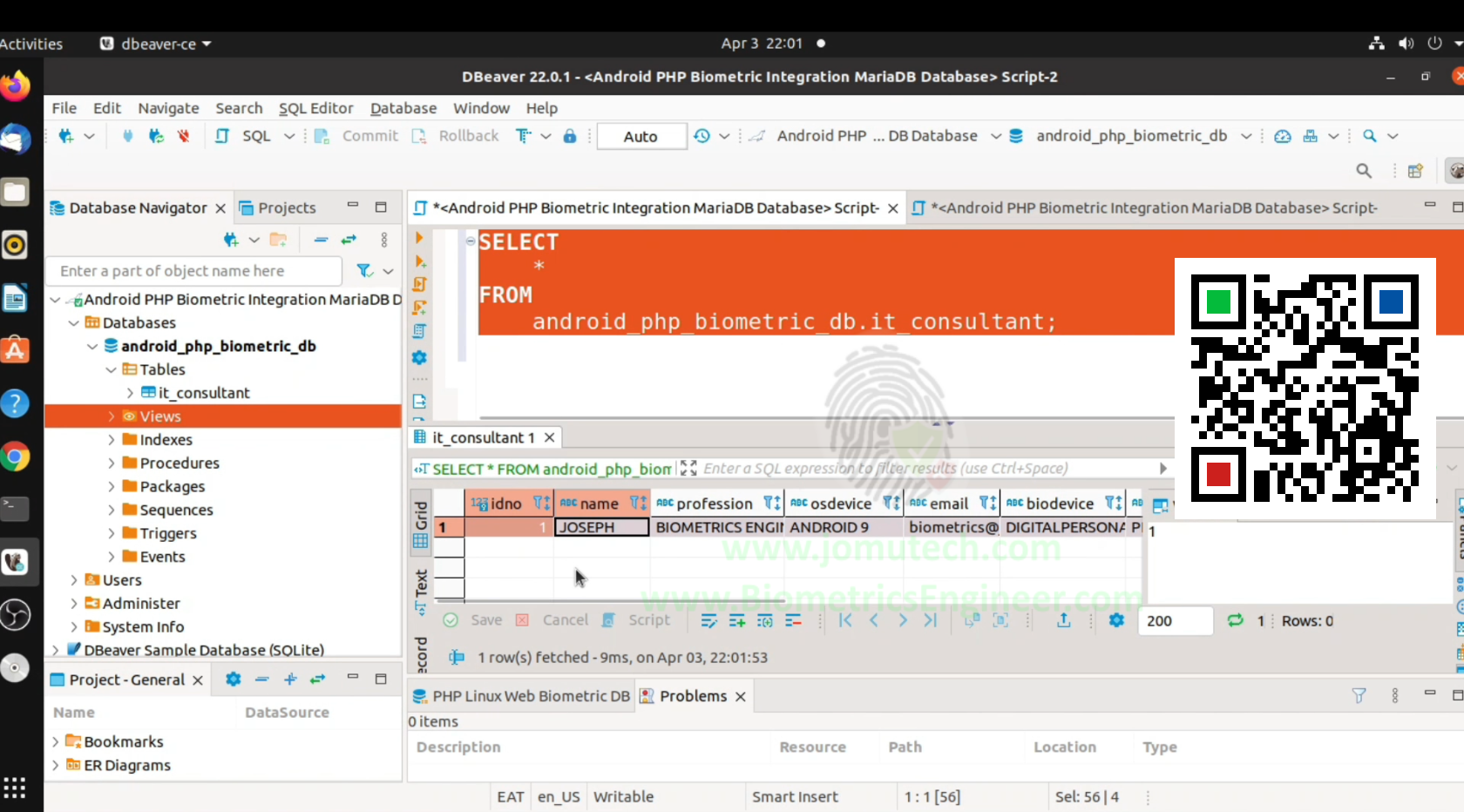The image size is (1464, 812).
Task: Click the lock icon in the toolbar
Action: [570, 136]
